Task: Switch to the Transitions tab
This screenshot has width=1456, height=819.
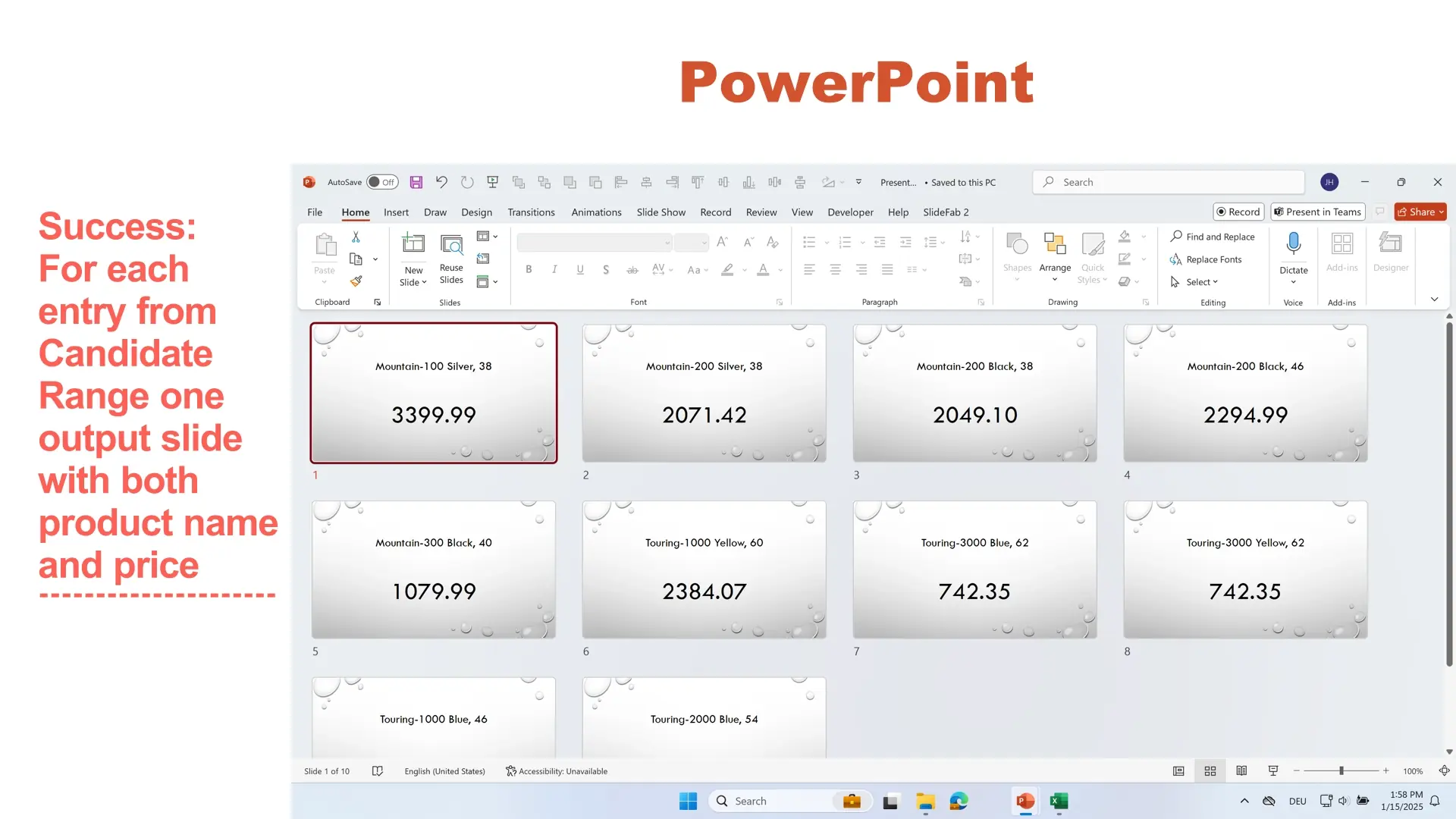Action: [x=531, y=212]
